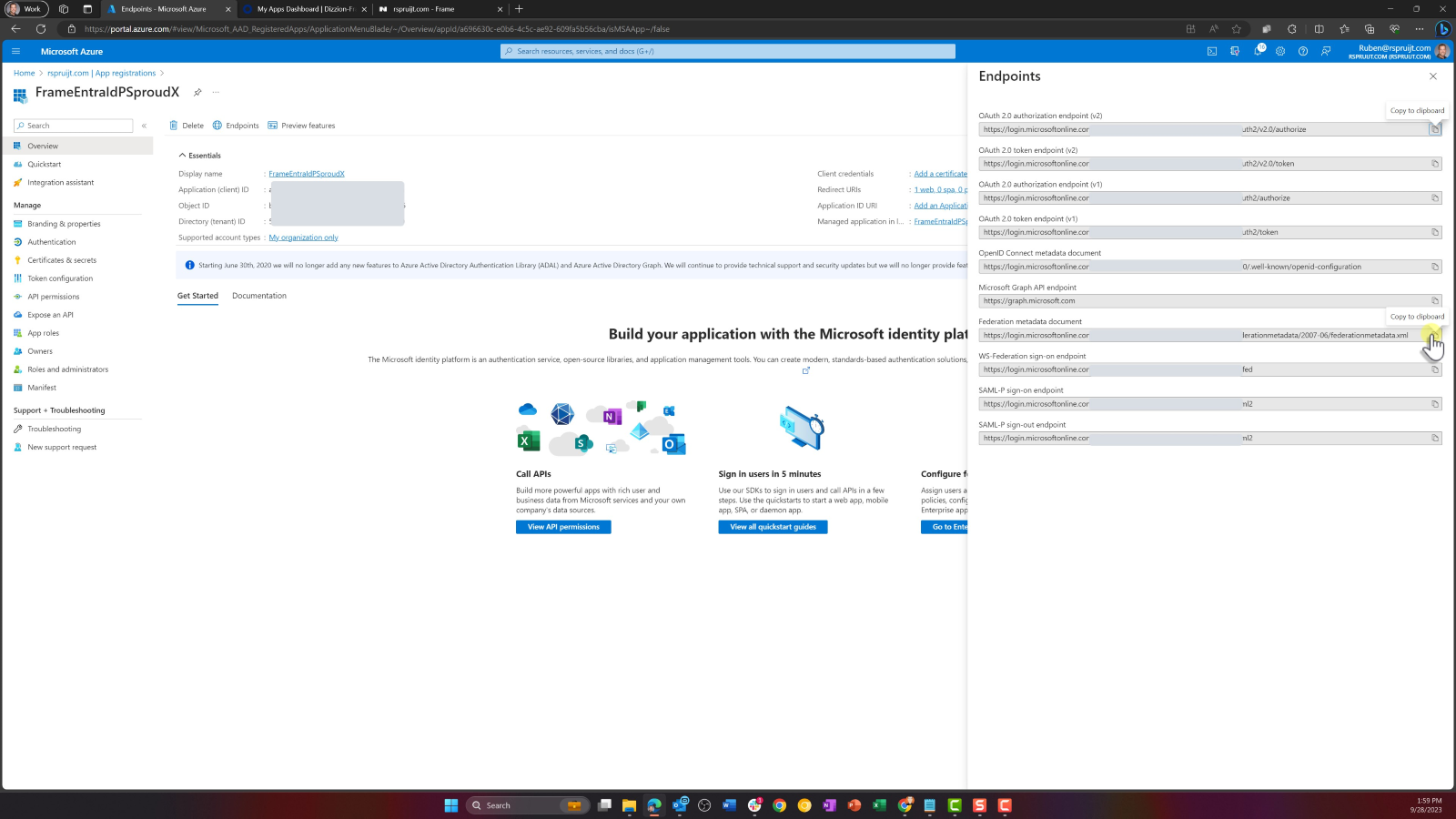Image resolution: width=1456 pixels, height=819 pixels.
Task: Click the Azure global search box
Action: [x=728, y=52]
